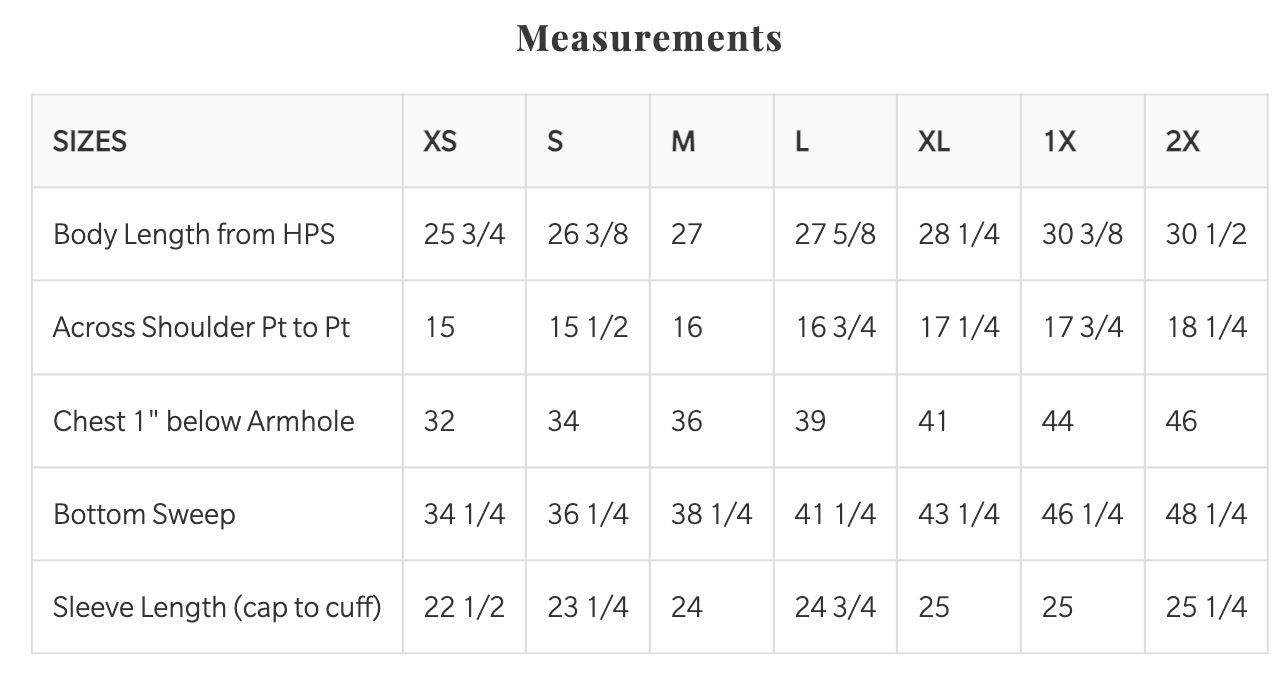Click the 1X column header
The image size is (1288, 680).
tap(1059, 141)
